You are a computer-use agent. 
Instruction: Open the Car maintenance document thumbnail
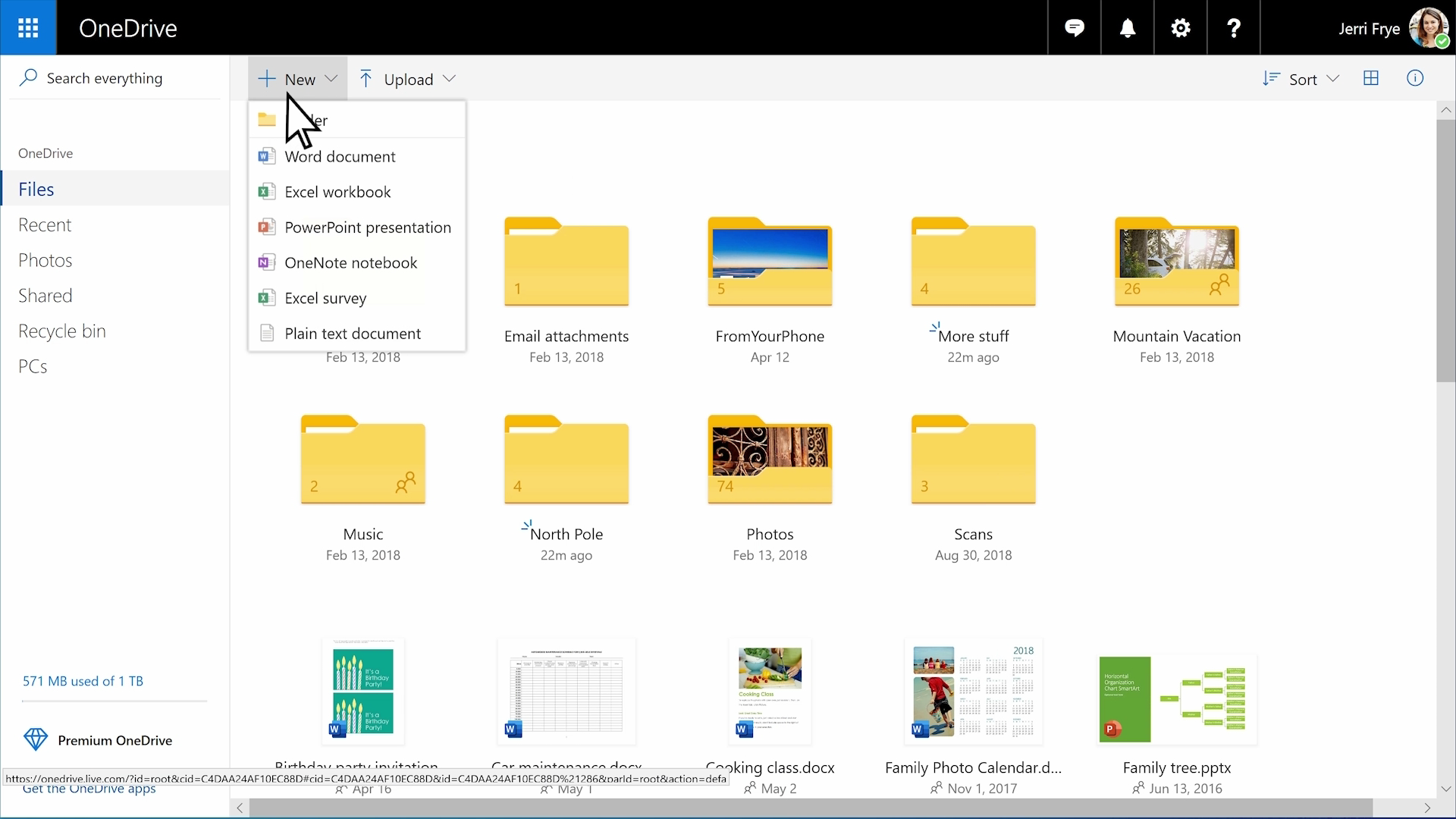coord(566,692)
